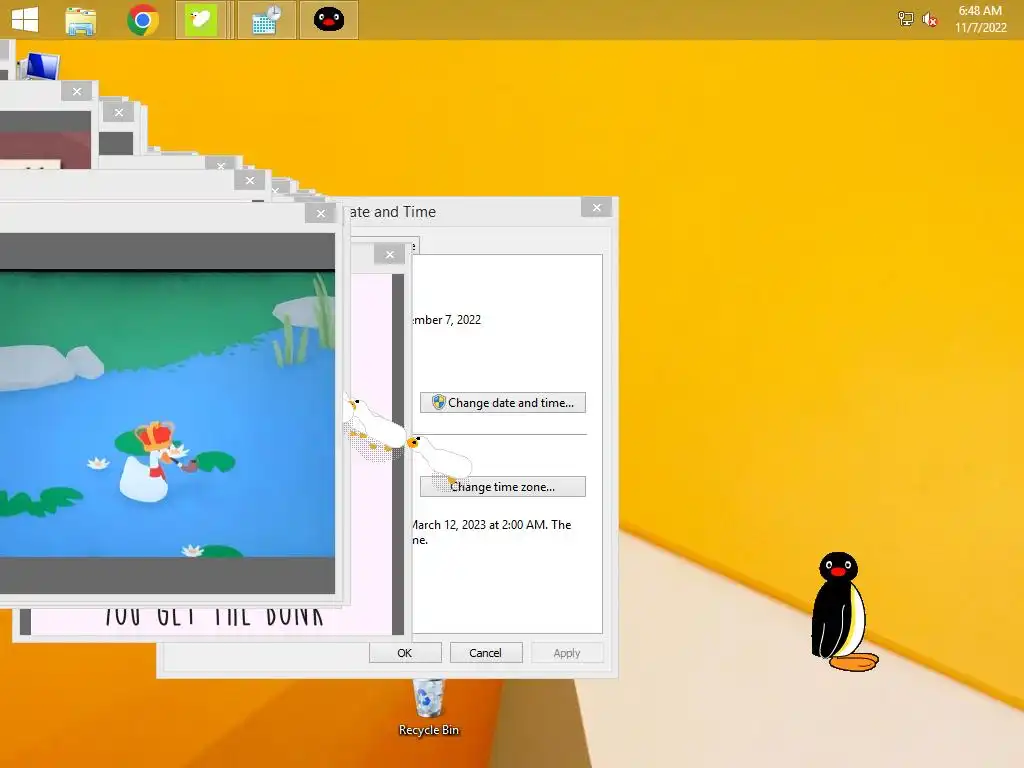Close the pink meme note window
This screenshot has width=1024, height=768.
point(390,254)
